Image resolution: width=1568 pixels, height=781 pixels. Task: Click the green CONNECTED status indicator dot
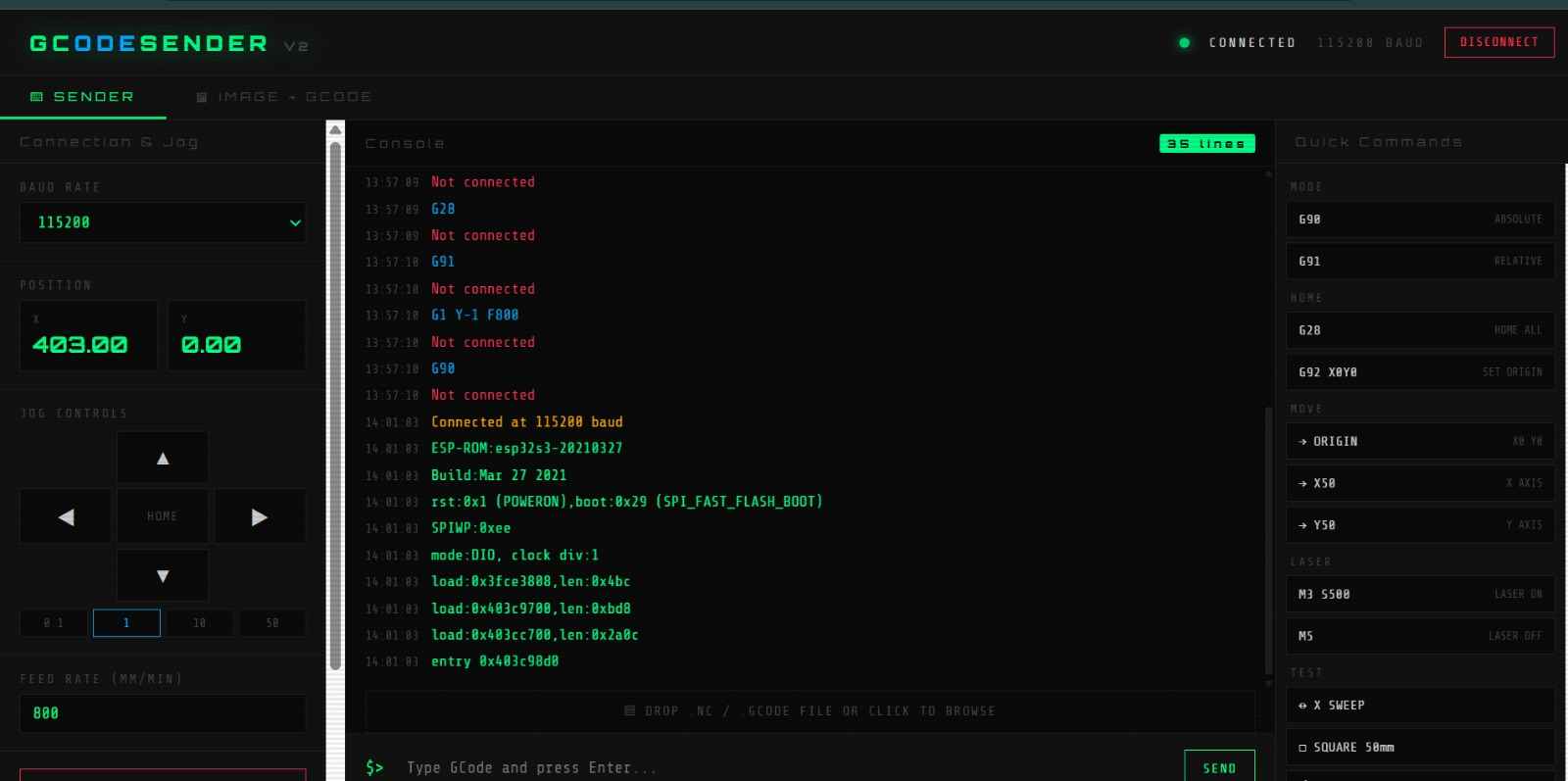click(1184, 43)
